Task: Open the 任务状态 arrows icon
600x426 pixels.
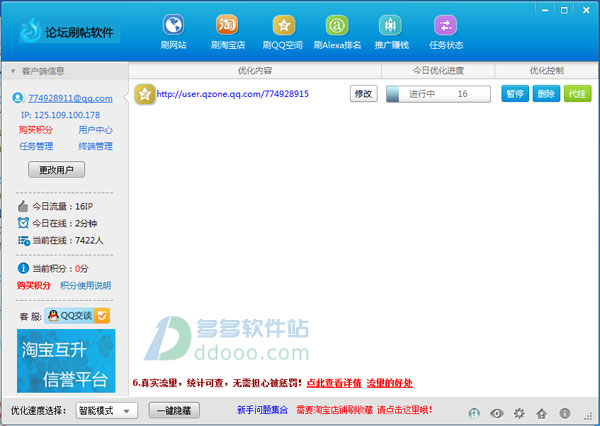Action: tap(445, 25)
